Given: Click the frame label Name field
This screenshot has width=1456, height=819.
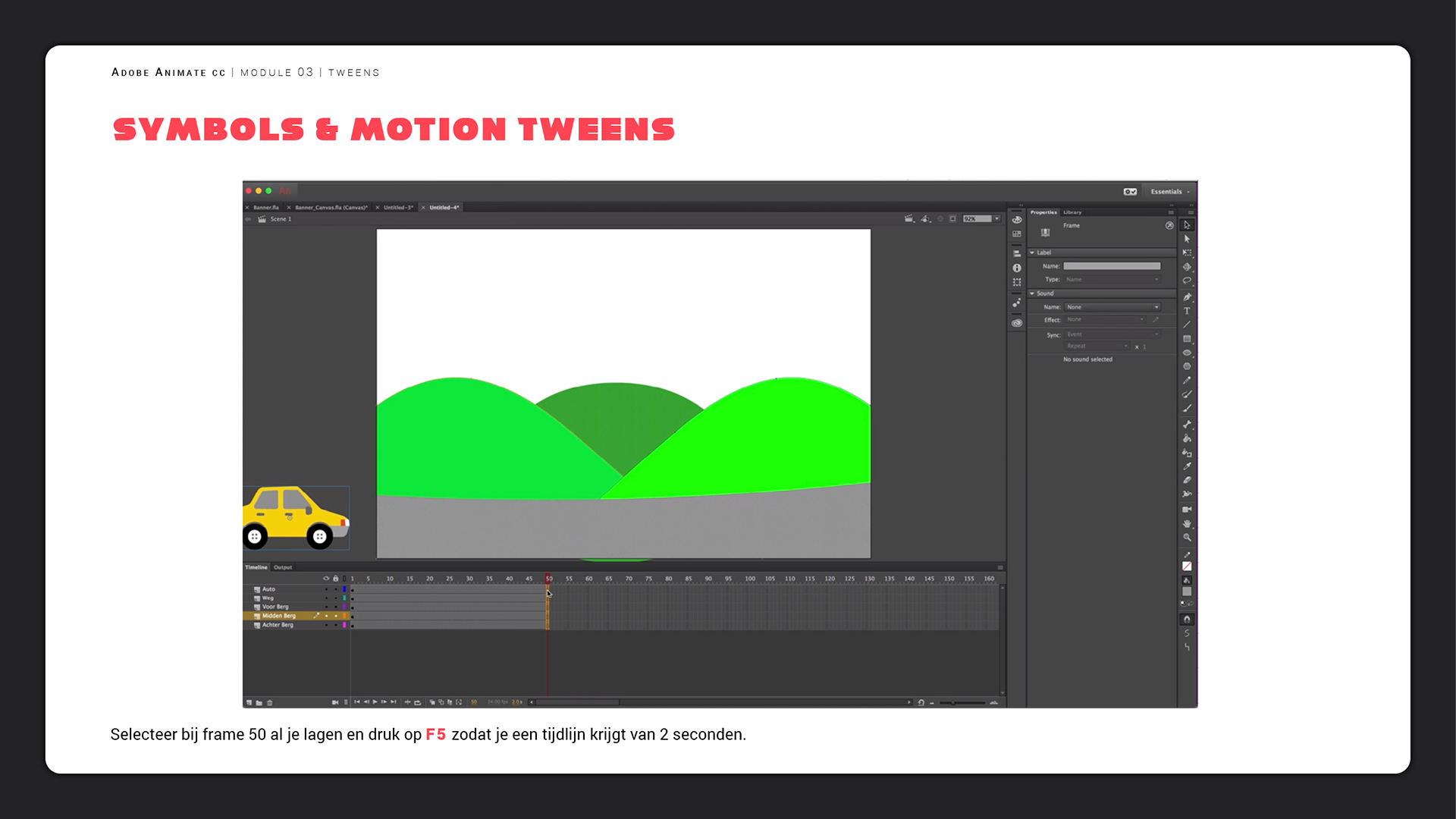Looking at the screenshot, I should click(x=1112, y=266).
